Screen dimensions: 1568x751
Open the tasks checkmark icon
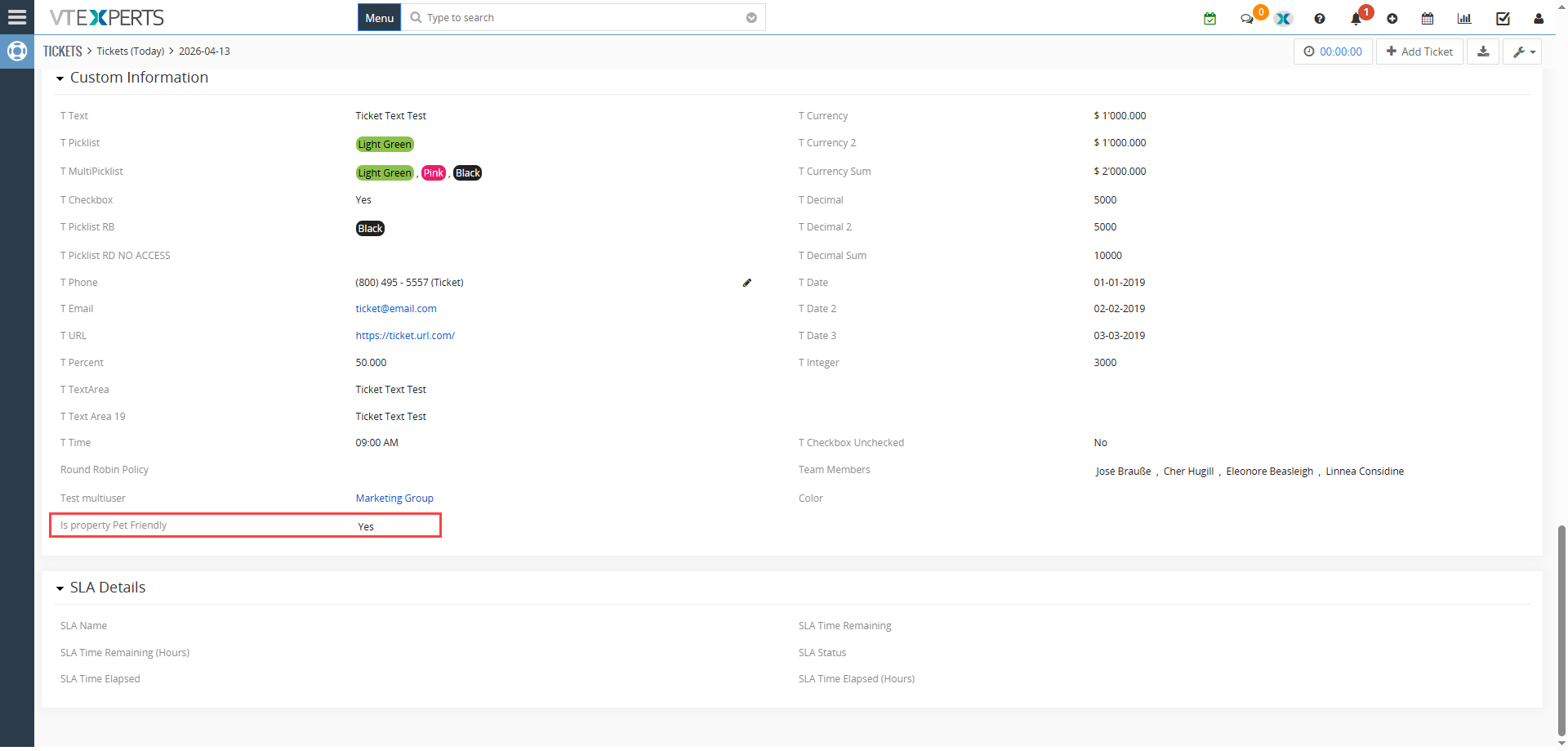coord(1502,19)
